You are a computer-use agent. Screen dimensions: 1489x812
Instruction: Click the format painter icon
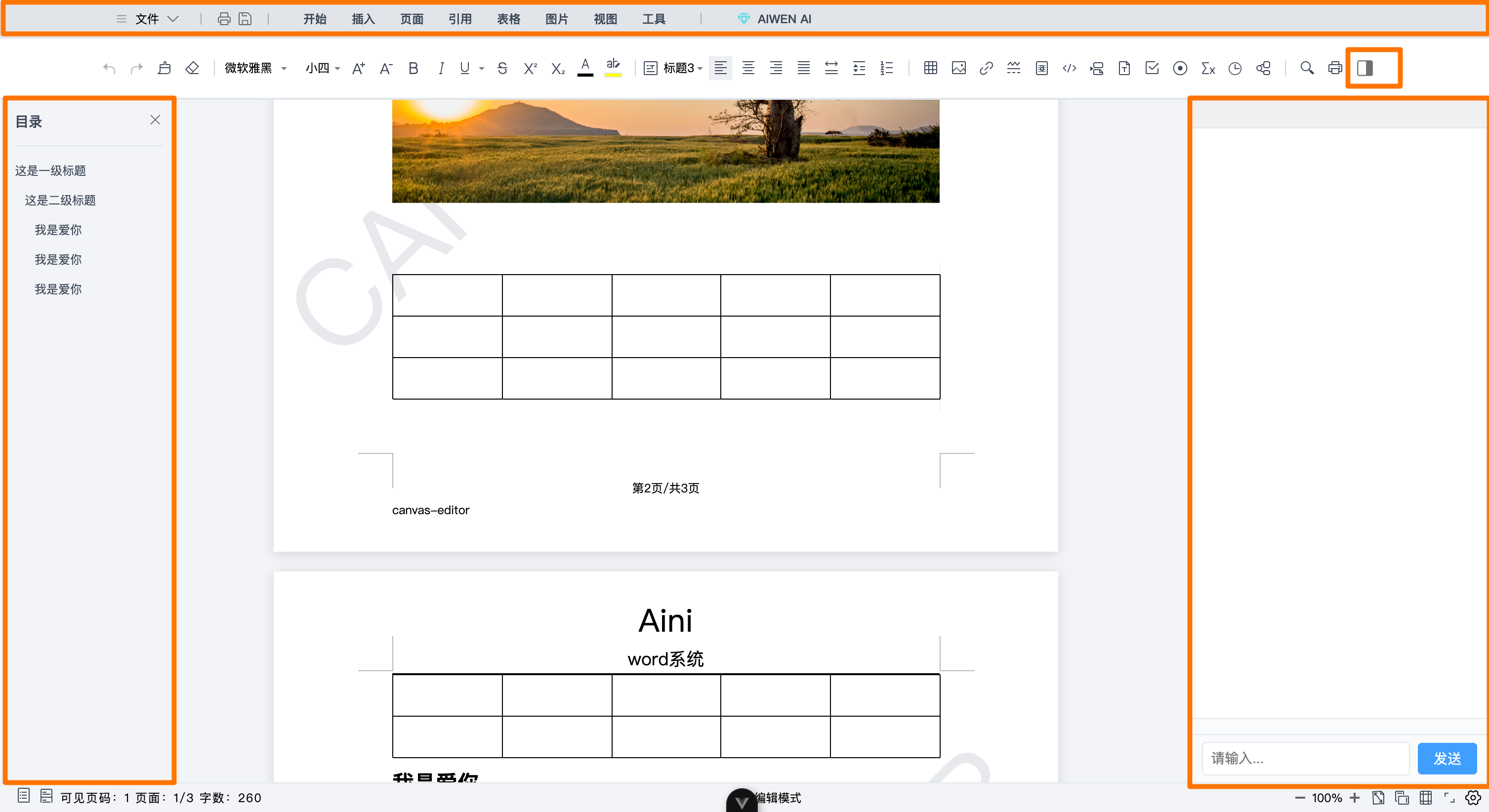[x=164, y=68]
